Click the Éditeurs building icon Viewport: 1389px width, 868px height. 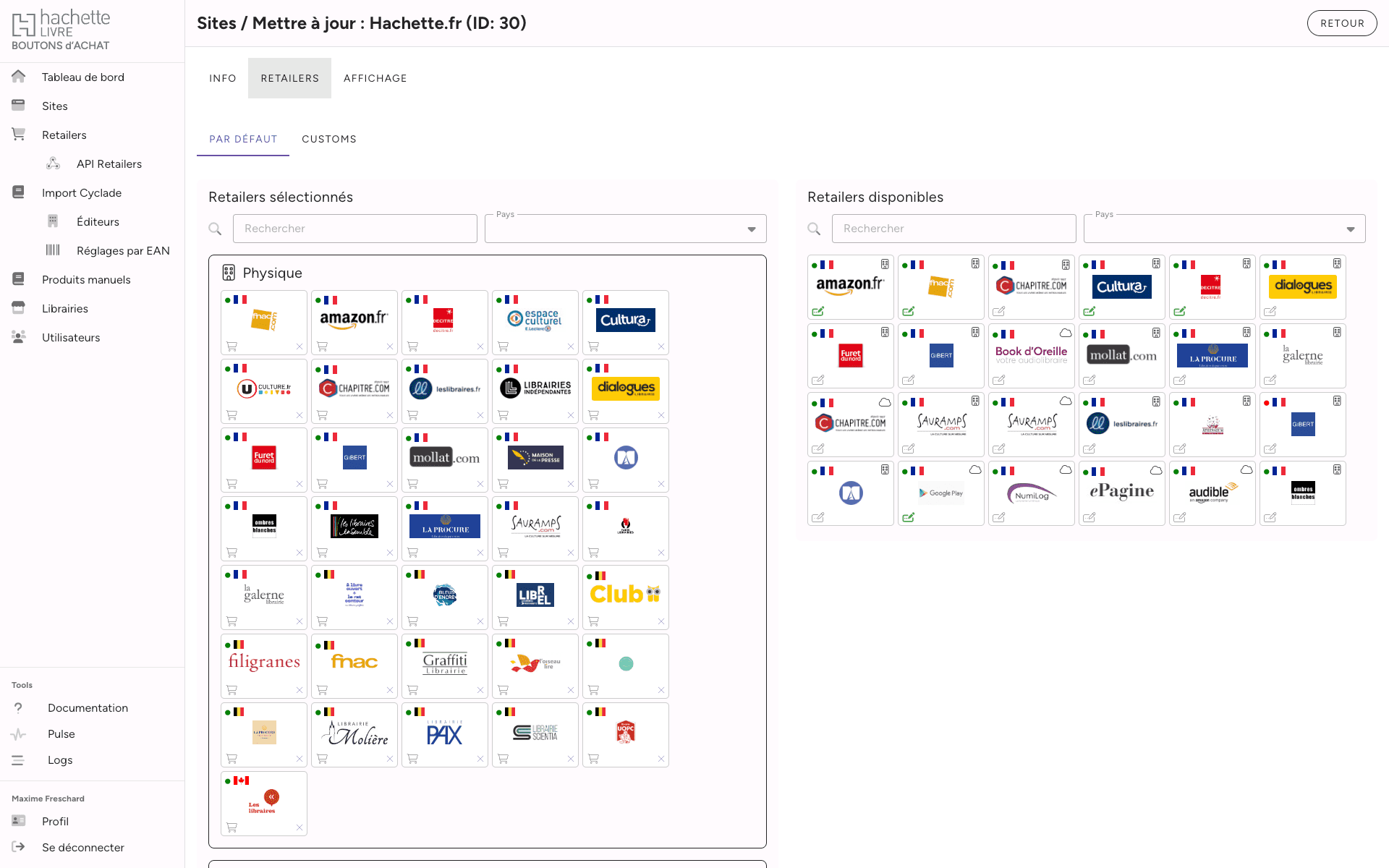click(54, 221)
